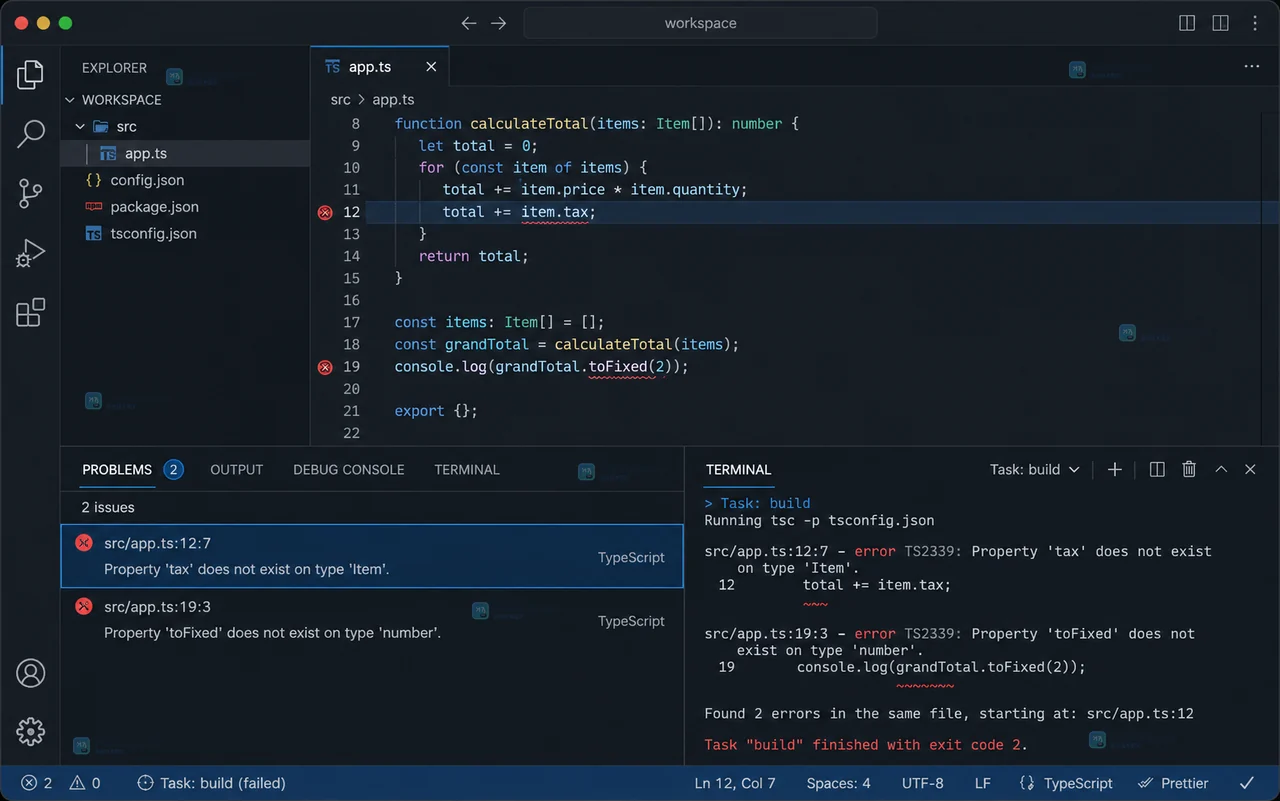The height and width of the screenshot is (801, 1280).
Task: Click the app.ts breadcrumb segment
Action: pos(393,100)
